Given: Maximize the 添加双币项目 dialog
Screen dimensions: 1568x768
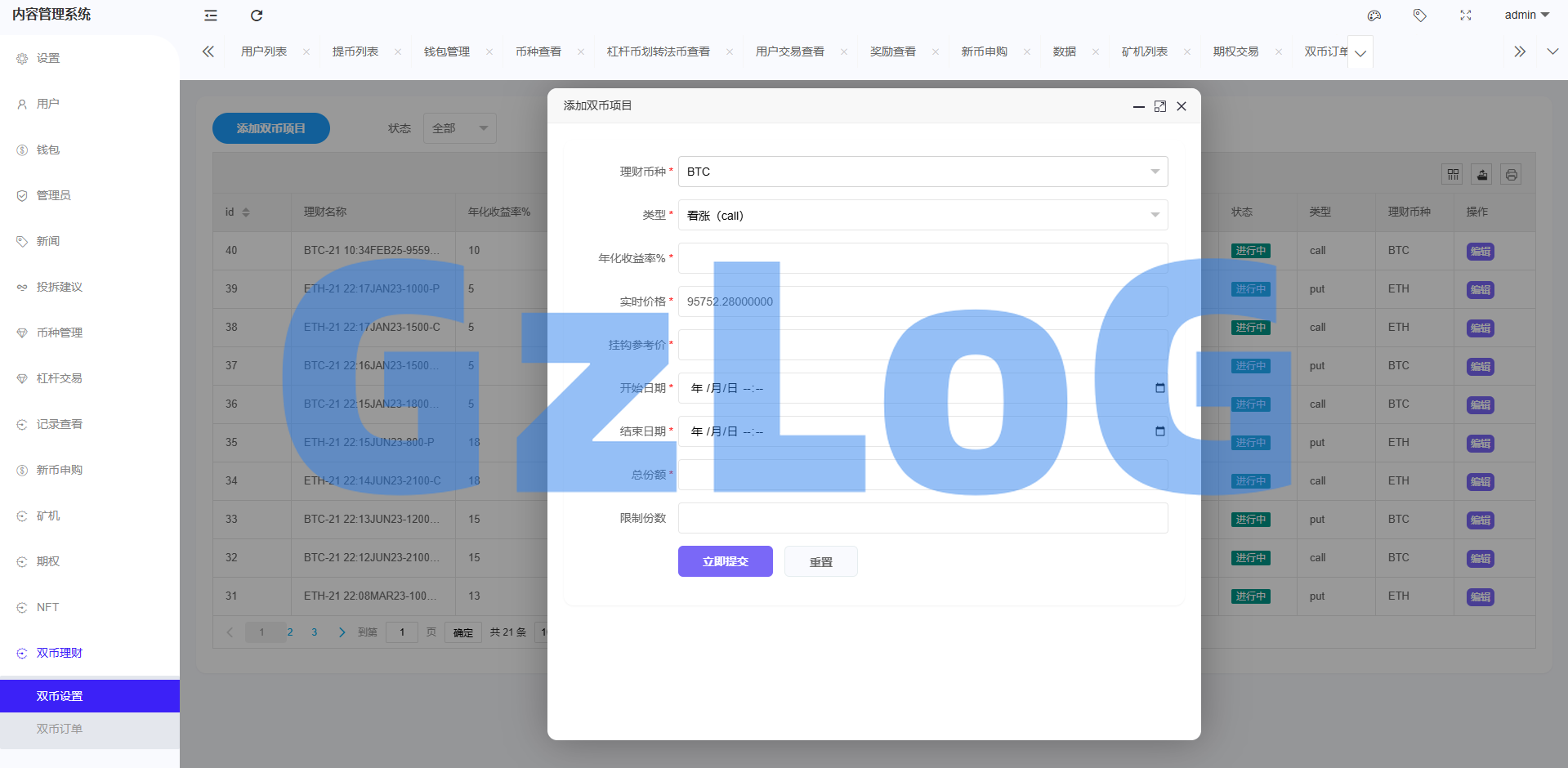Looking at the screenshot, I should click(x=1159, y=106).
